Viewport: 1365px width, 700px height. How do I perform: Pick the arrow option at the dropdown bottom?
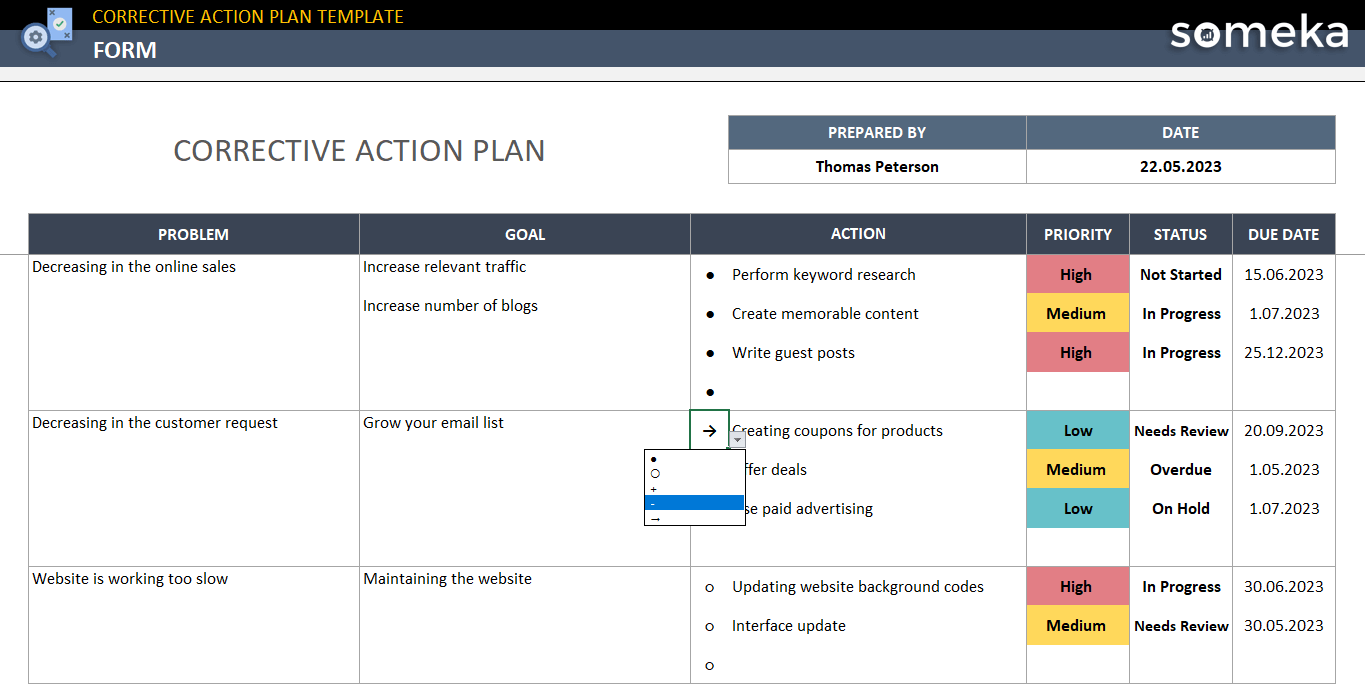(694, 518)
